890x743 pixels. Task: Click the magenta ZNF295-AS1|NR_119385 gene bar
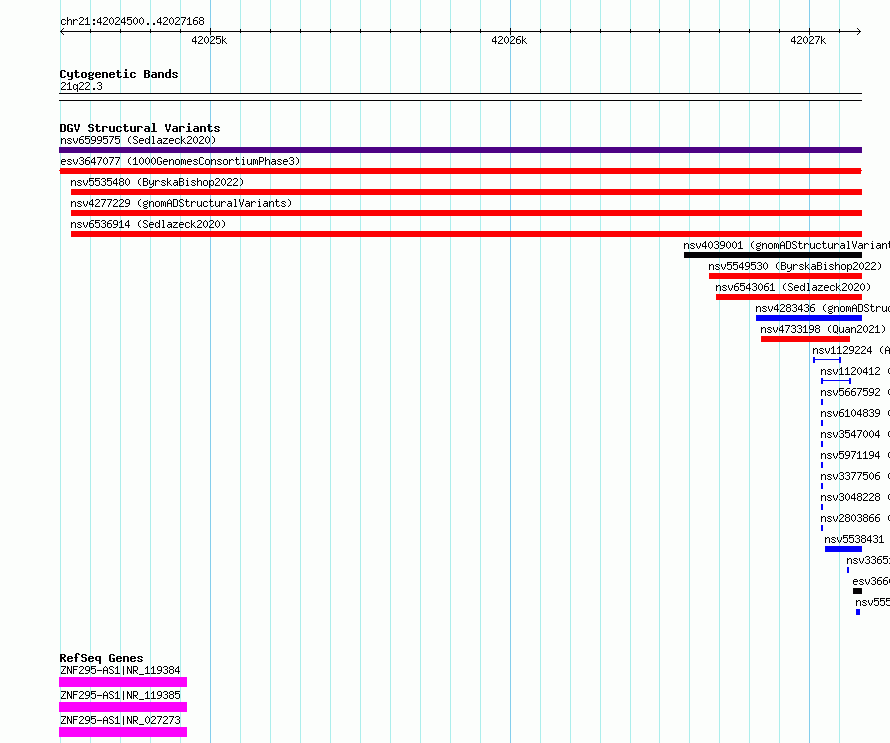pyautogui.click(x=123, y=707)
